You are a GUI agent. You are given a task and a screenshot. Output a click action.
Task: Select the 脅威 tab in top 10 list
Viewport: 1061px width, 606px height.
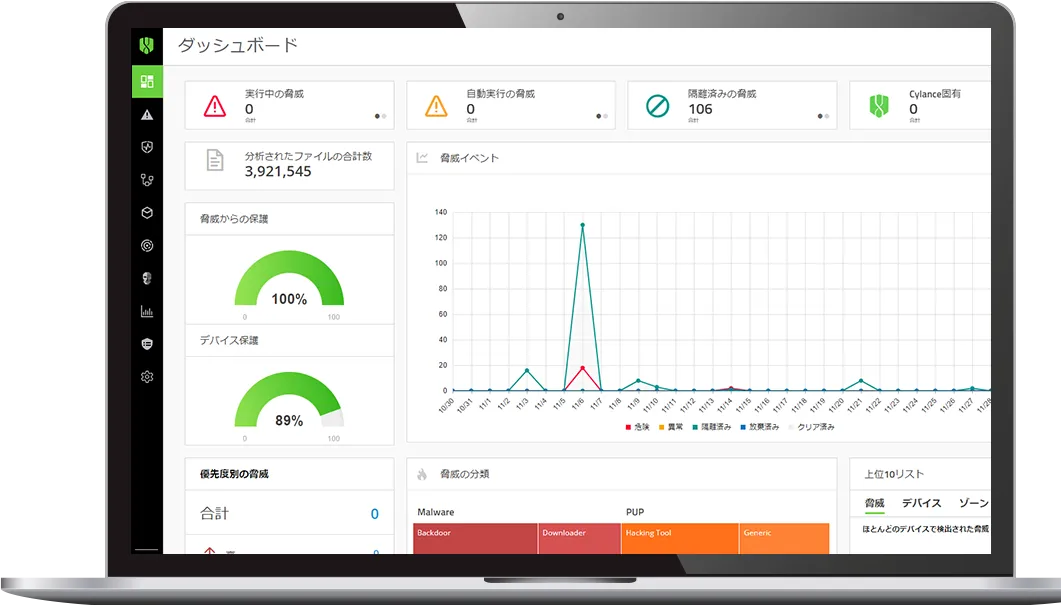[x=874, y=503]
